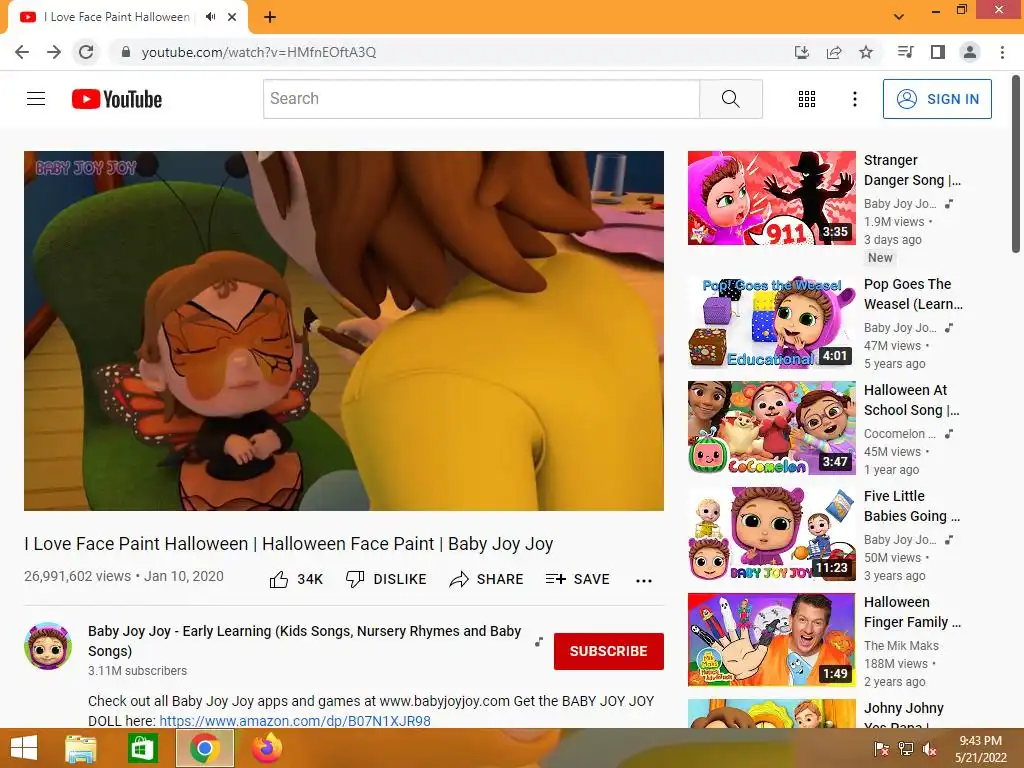This screenshot has height=768, width=1024.
Task: Click the DISLIKE thumbs-down button
Action: point(386,579)
